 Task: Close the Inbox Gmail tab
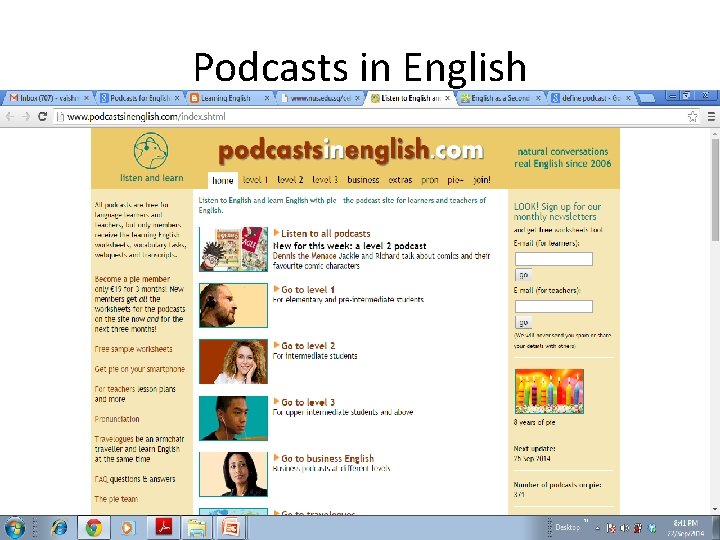tap(87, 98)
